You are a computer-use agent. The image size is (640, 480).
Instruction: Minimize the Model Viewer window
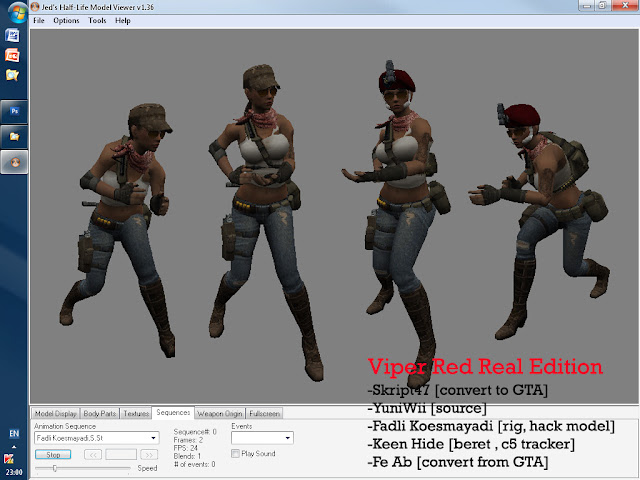tap(587, 6)
